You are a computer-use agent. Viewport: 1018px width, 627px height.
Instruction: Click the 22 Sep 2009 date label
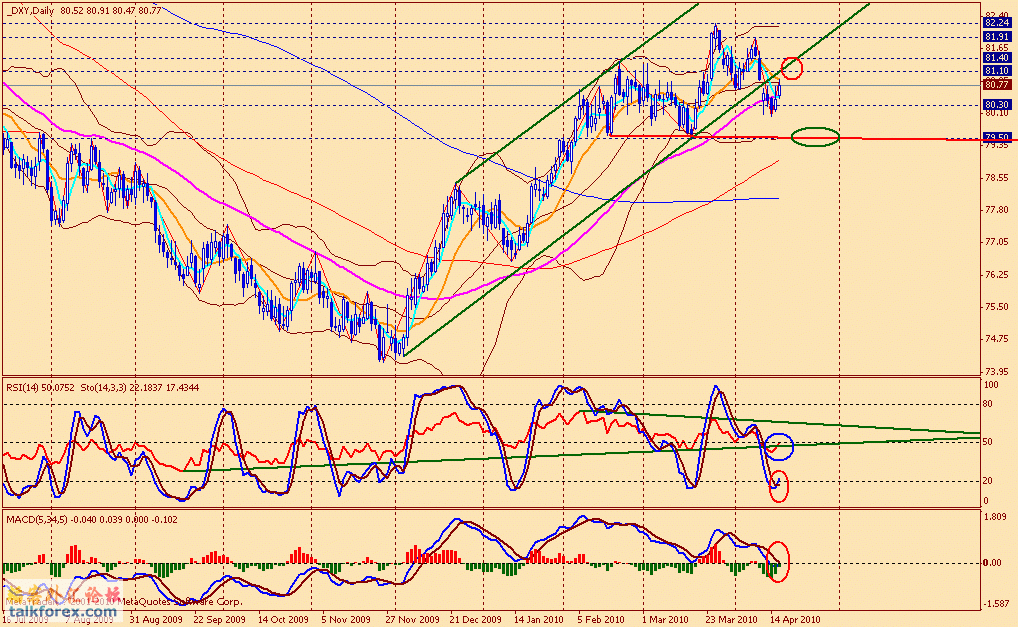tap(219, 619)
